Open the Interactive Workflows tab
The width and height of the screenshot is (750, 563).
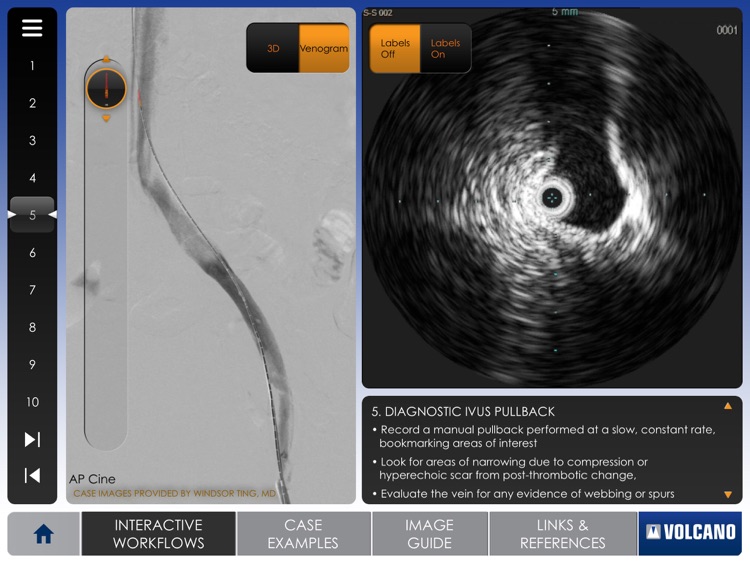coord(158,534)
